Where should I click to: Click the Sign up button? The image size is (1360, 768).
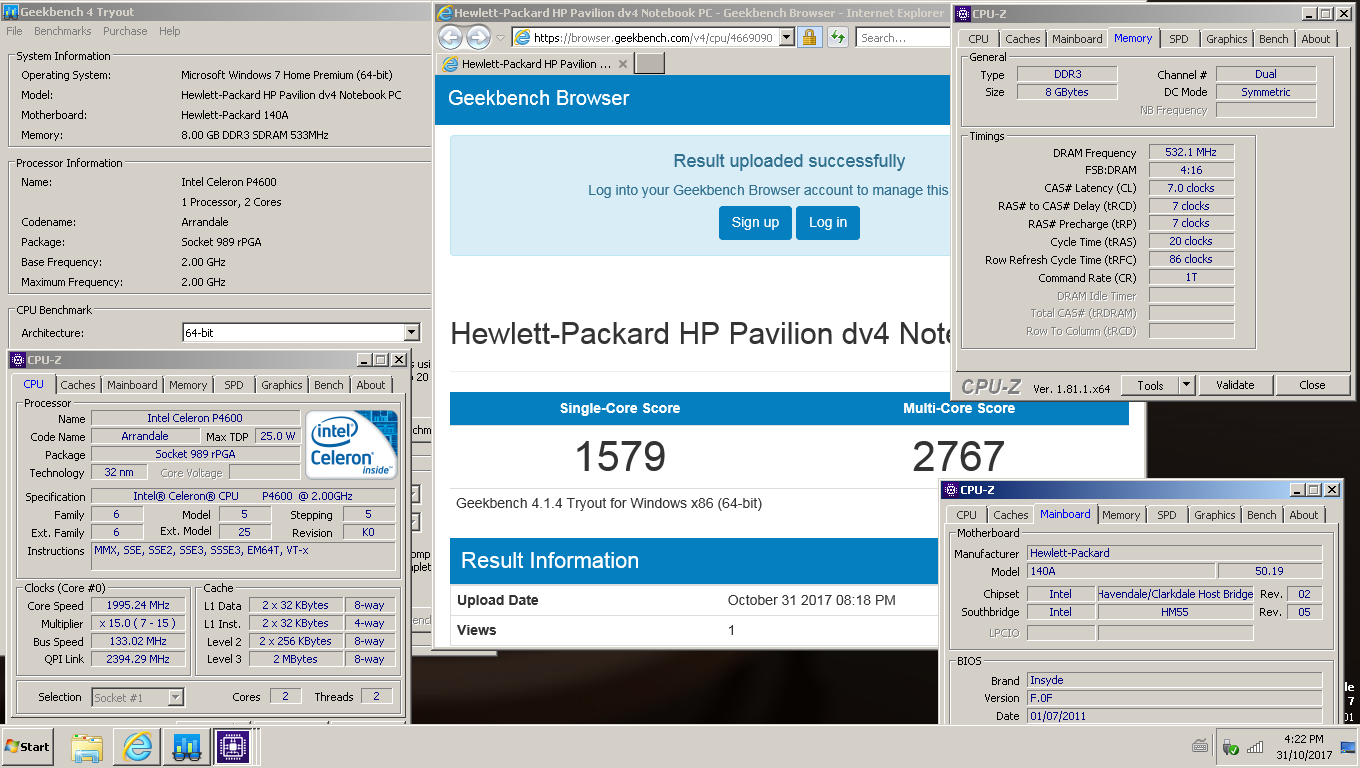(755, 222)
